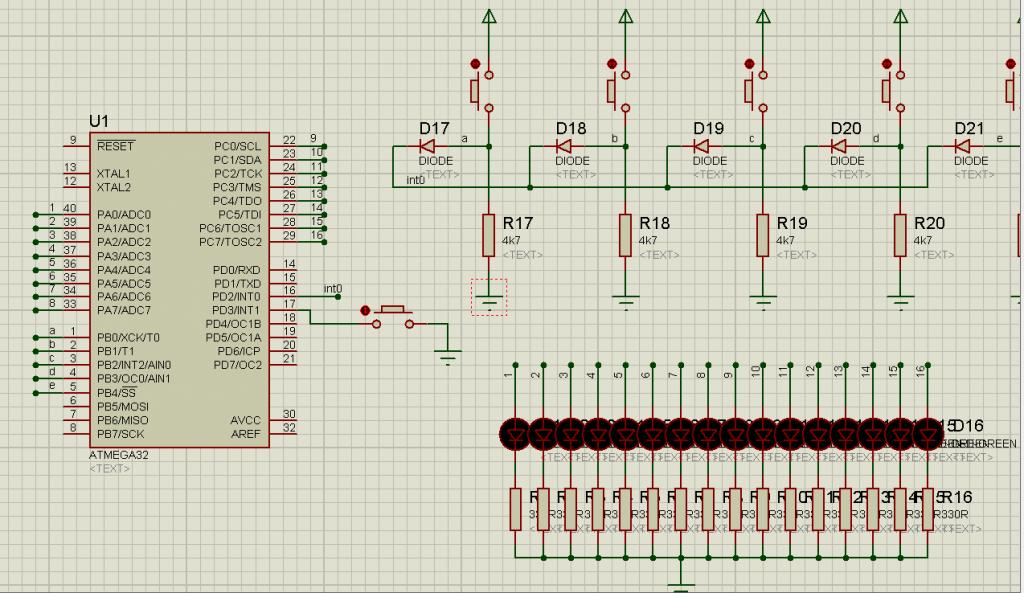The width and height of the screenshot is (1024, 593).
Task: Toggle the latch dot of the button above D18
Action: (611, 63)
